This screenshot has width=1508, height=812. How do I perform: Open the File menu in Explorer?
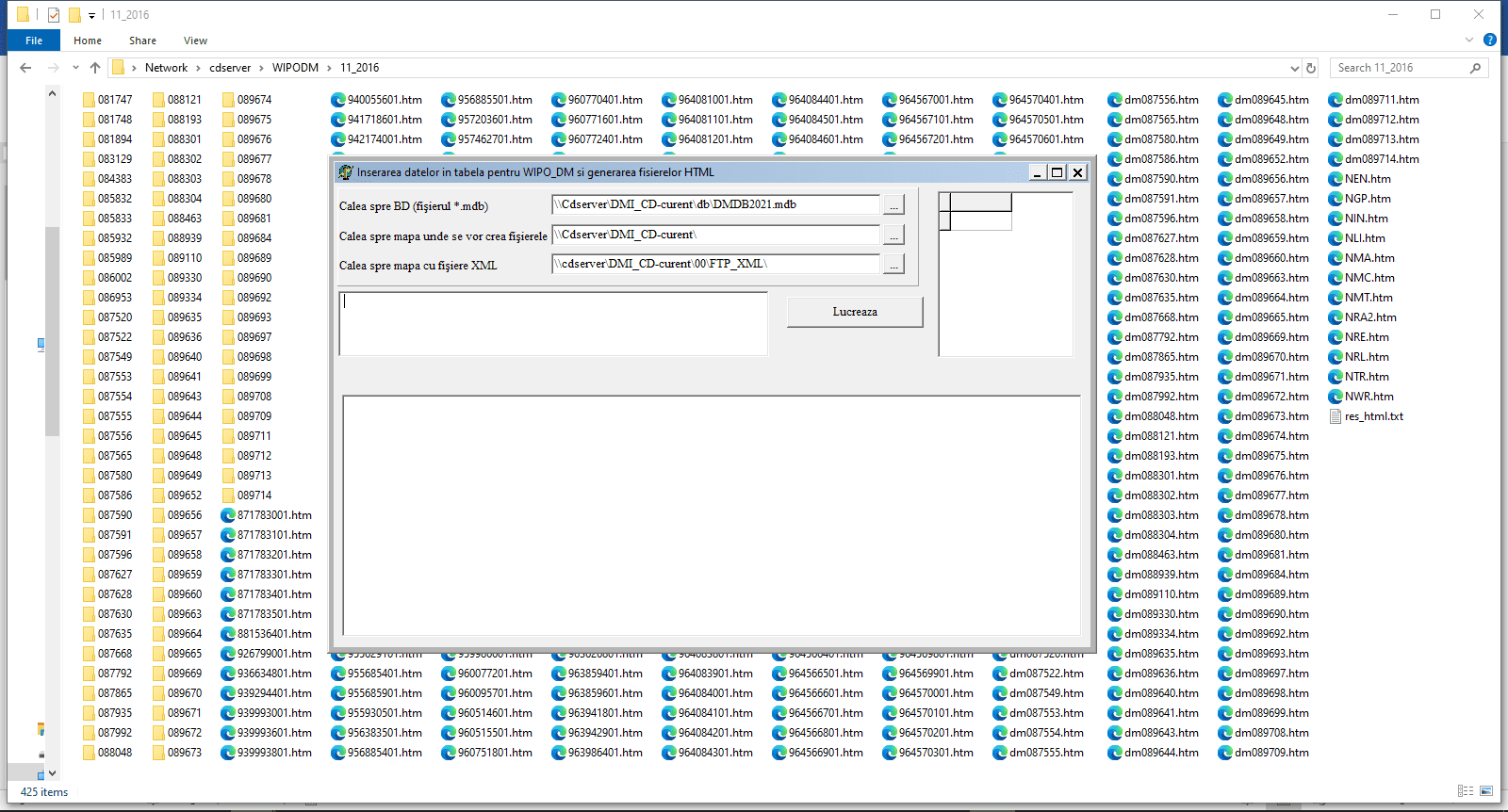[x=34, y=41]
